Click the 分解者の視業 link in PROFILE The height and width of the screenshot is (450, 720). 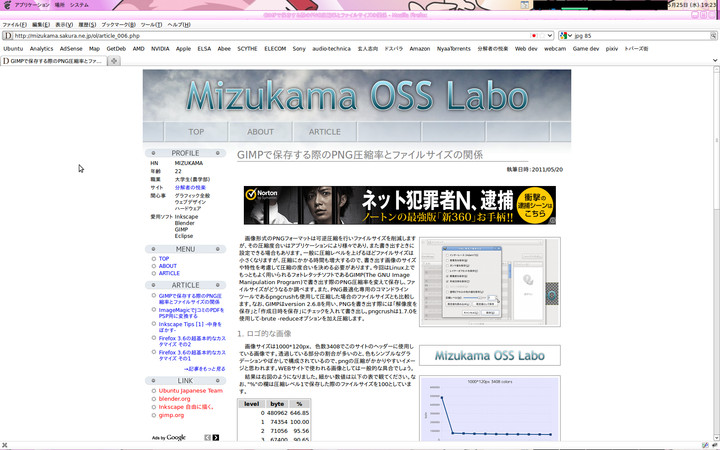click(190, 187)
